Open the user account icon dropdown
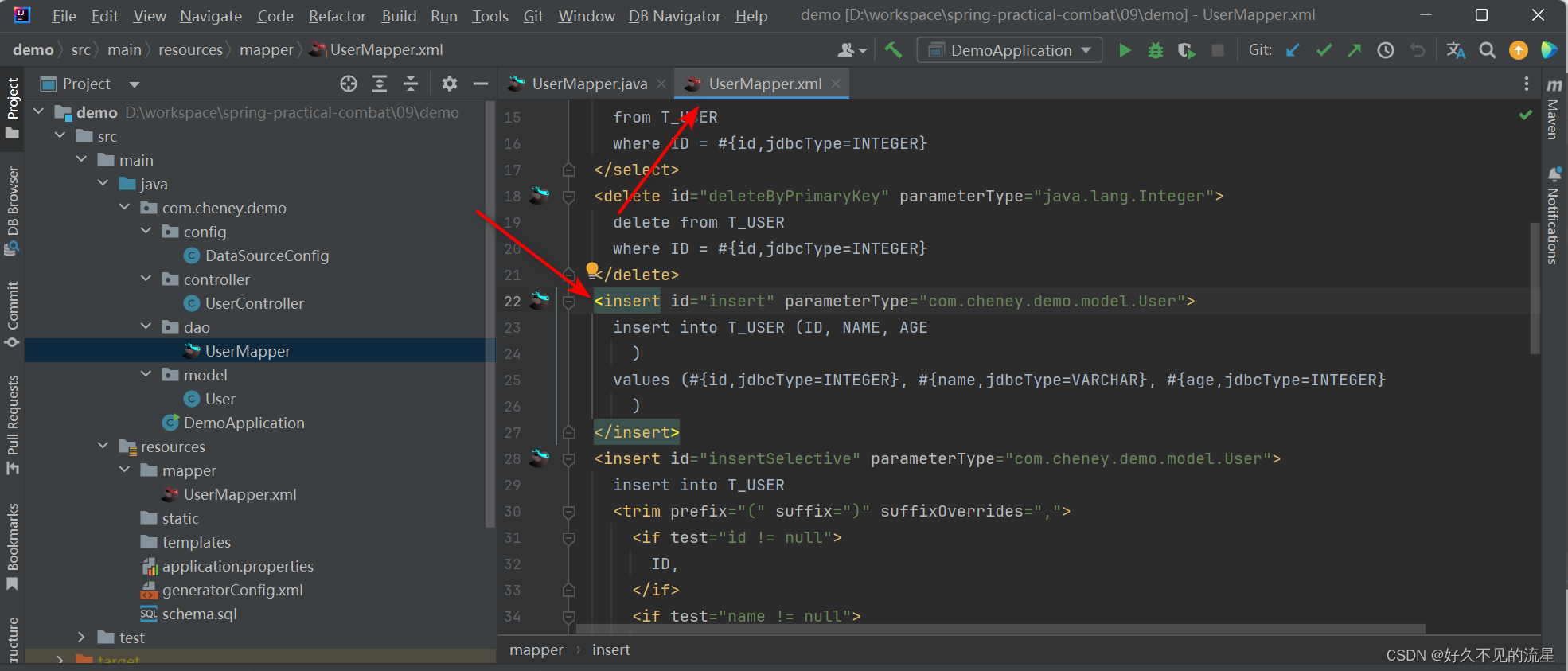Image resolution: width=1568 pixels, height=671 pixels. pos(852,50)
